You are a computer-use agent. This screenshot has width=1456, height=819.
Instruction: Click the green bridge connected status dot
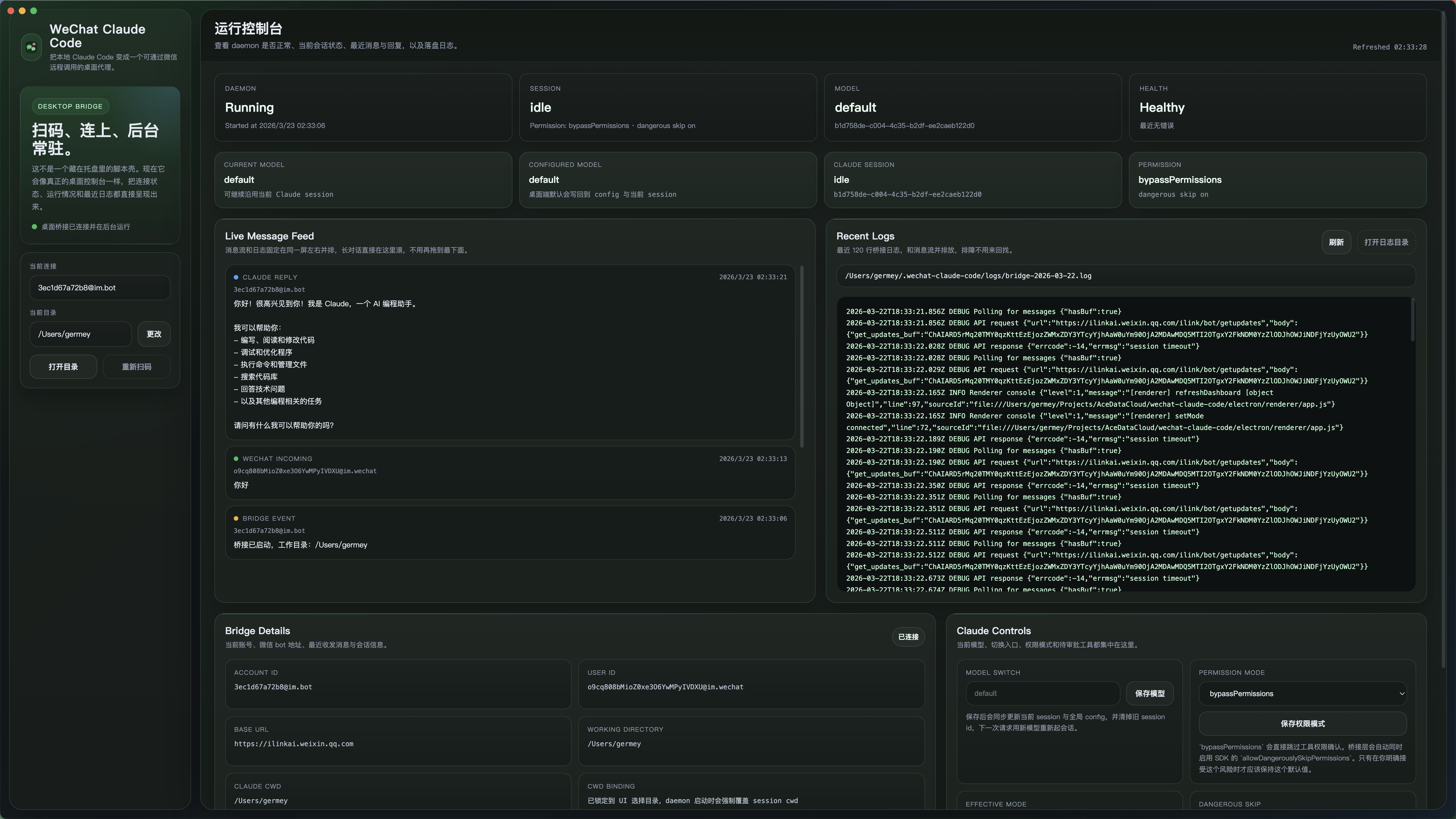34,227
